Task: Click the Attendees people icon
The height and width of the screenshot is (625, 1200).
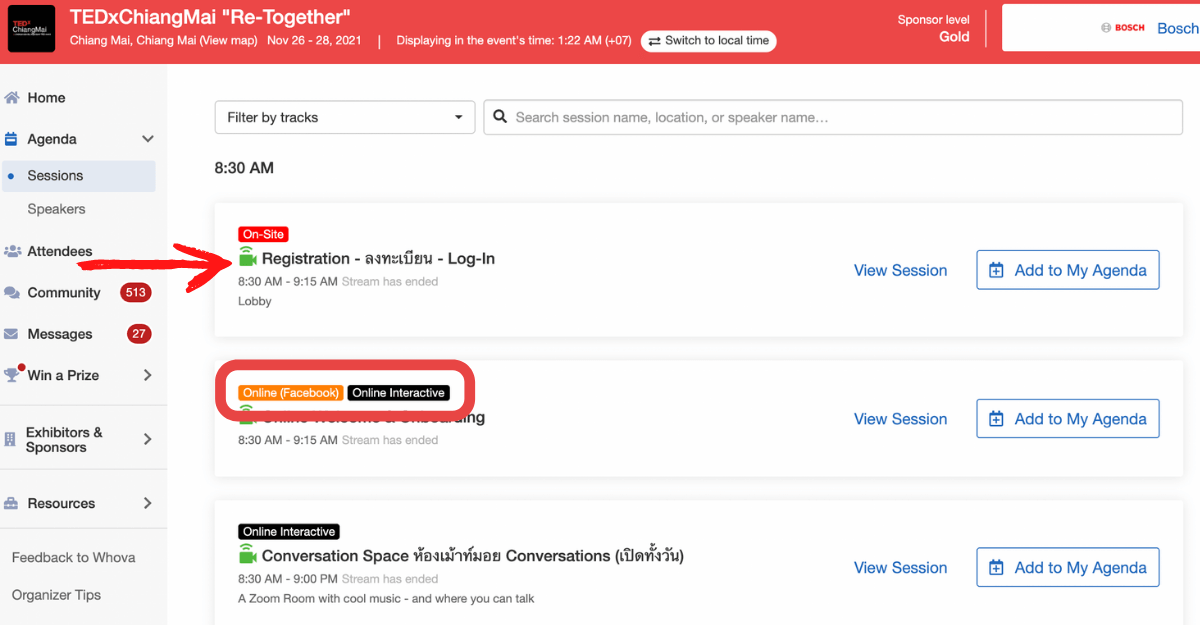Action: pyautogui.click(x=12, y=251)
